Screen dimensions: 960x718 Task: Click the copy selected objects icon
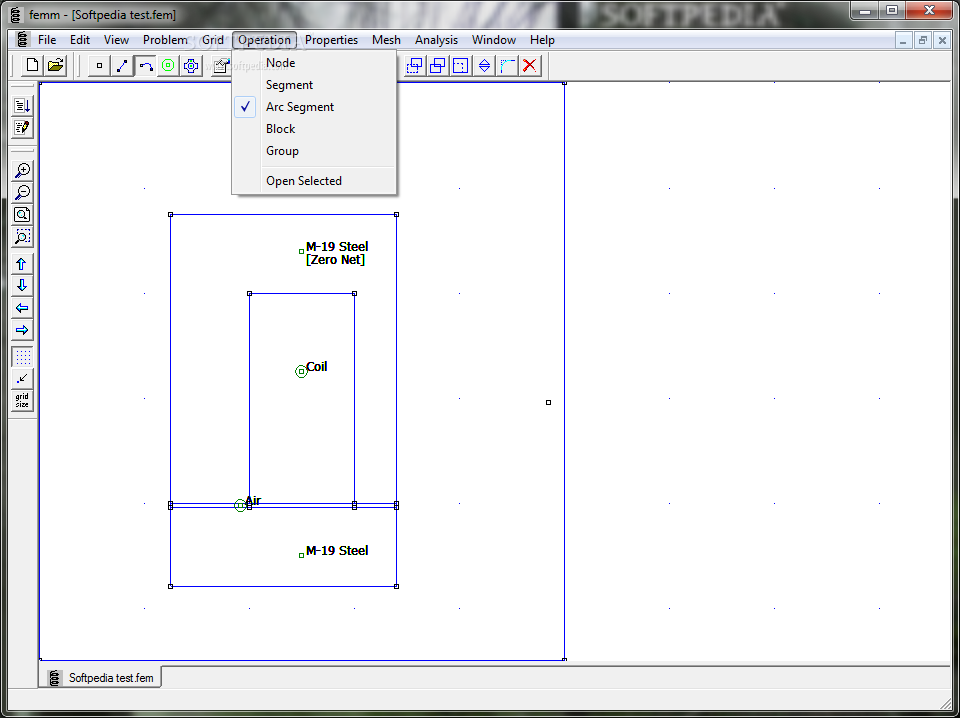click(438, 65)
